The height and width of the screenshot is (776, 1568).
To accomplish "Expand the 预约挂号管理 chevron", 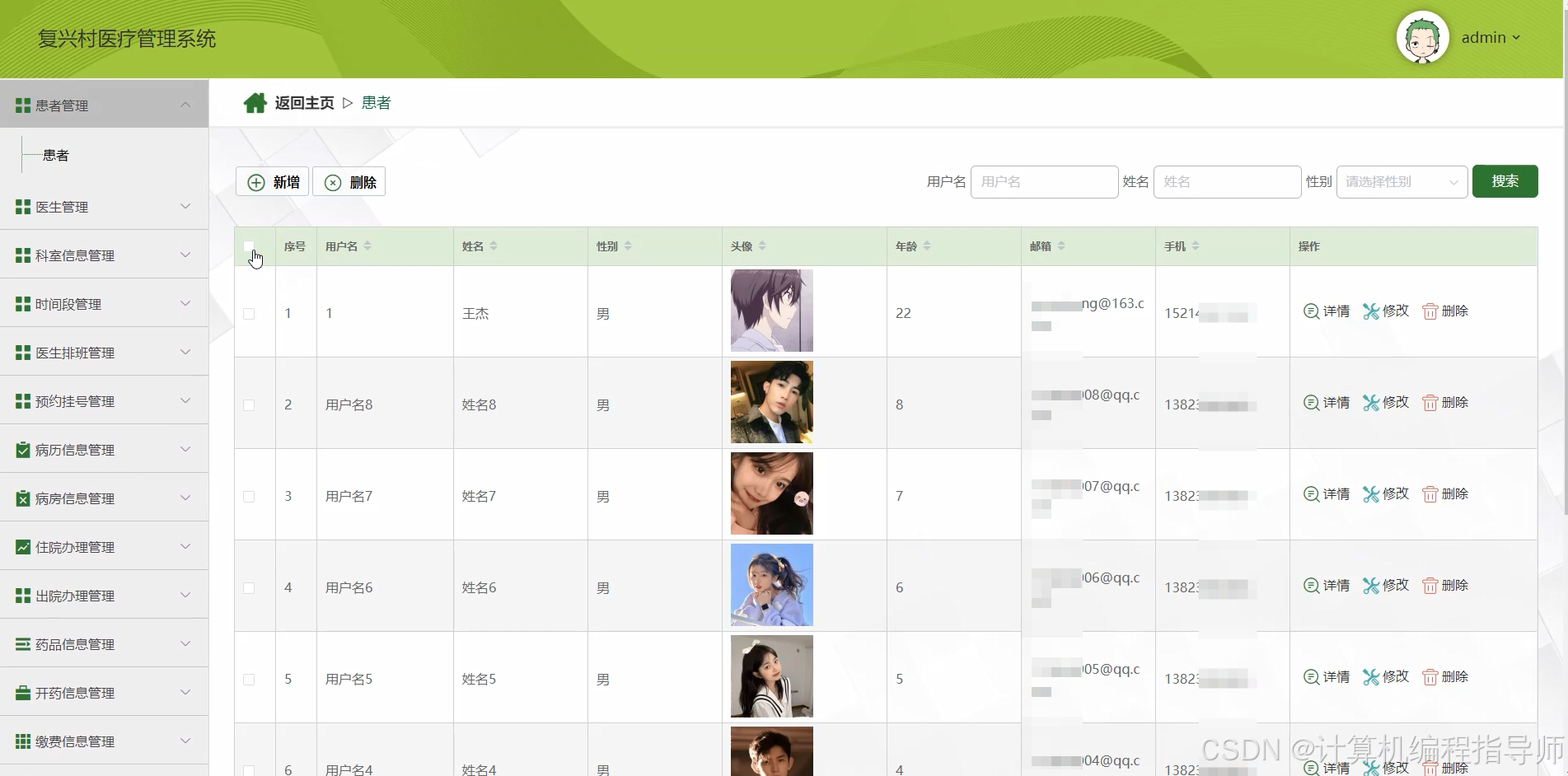I will (x=185, y=400).
